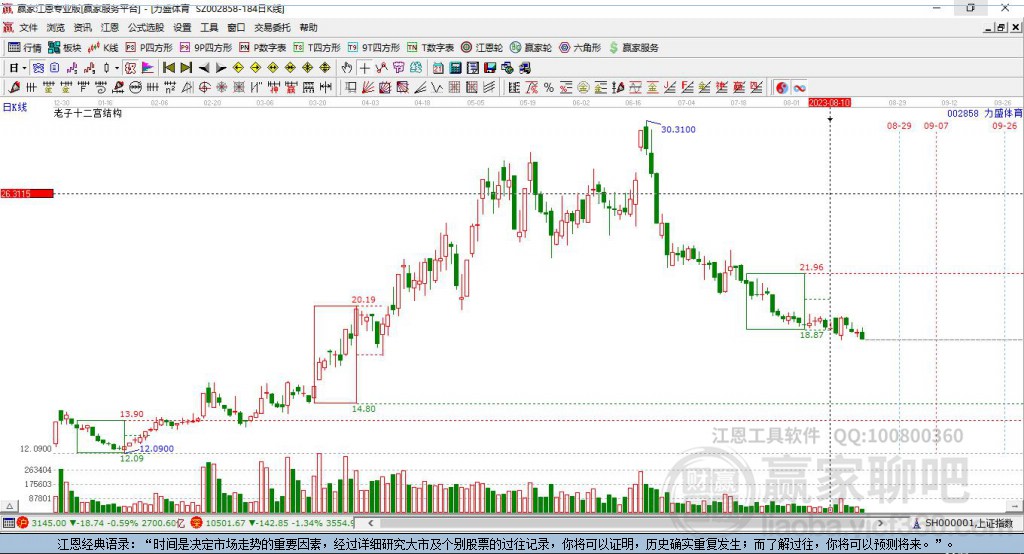Open the 窗口 menu
This screenshot has height=554, width=1024.
[236, 27]
